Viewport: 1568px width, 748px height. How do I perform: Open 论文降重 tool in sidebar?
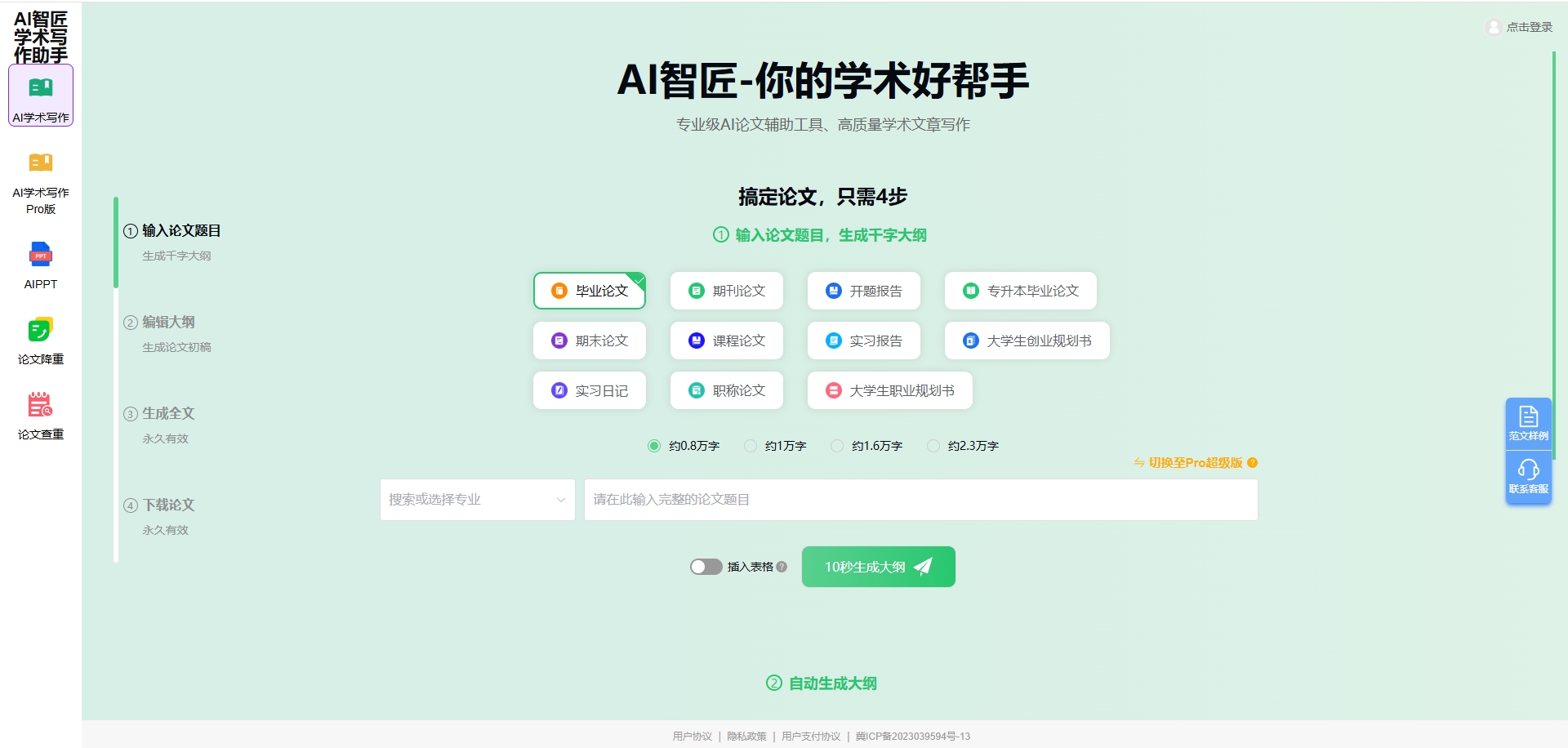pos(41,331)
